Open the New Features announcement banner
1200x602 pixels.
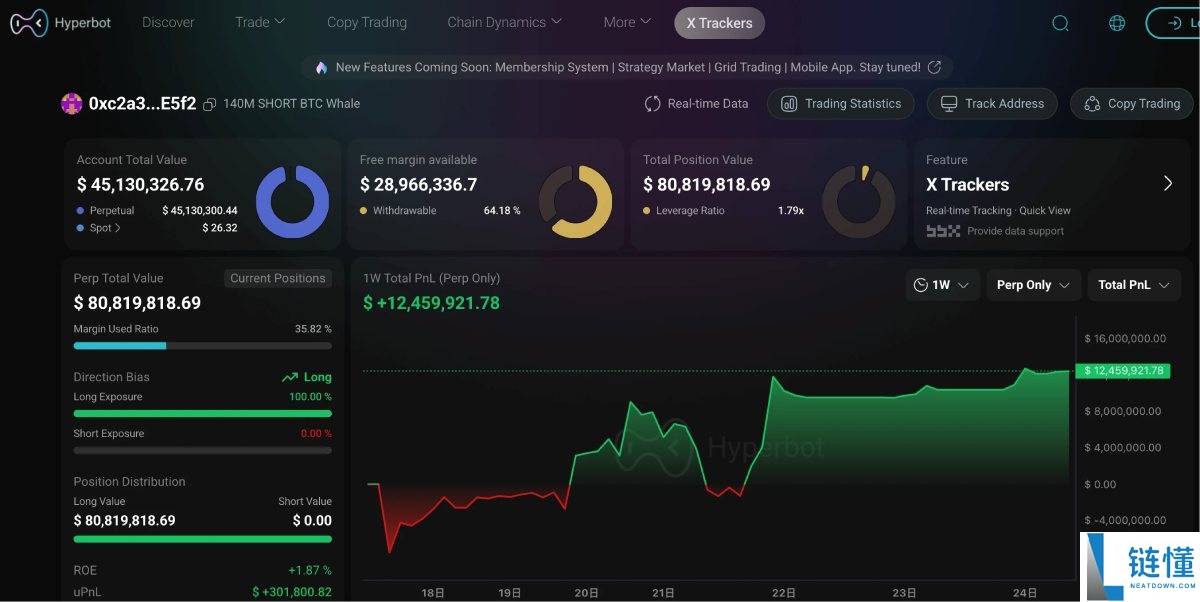coord(627,67)
